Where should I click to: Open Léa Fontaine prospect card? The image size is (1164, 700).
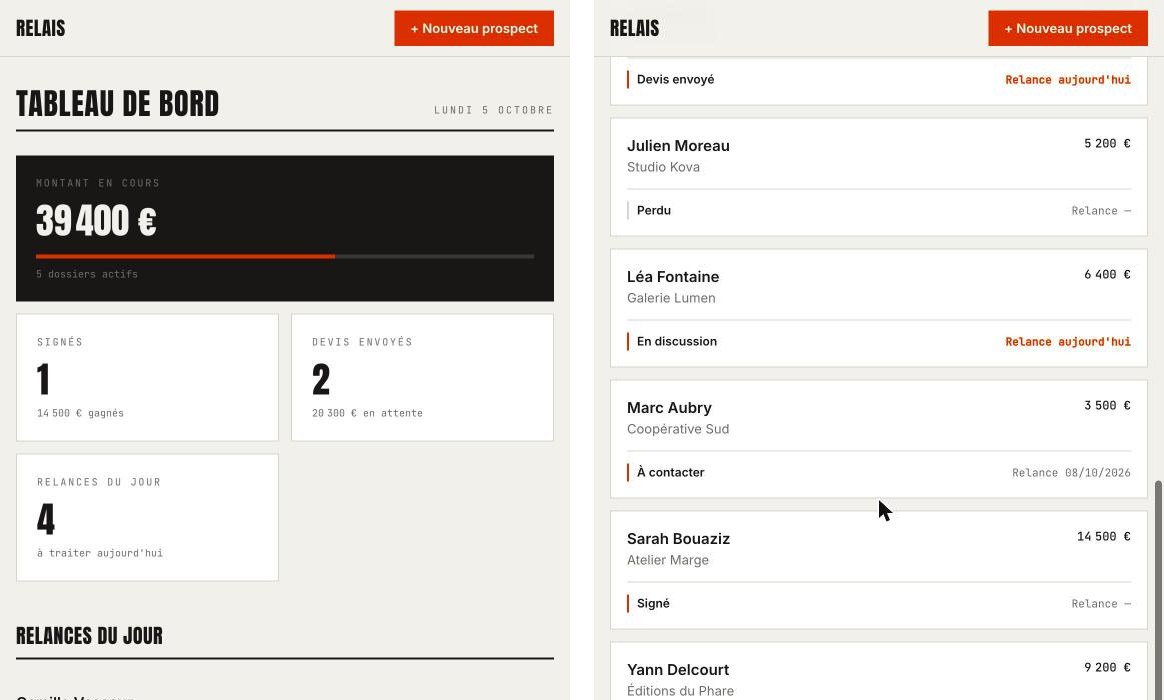pos(879,308)
